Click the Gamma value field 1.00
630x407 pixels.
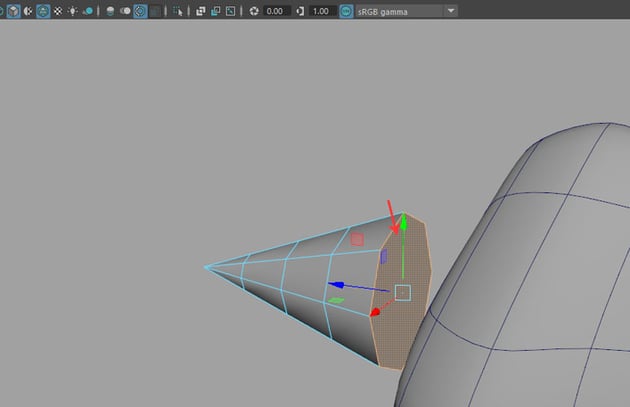(x=322, y=11)
